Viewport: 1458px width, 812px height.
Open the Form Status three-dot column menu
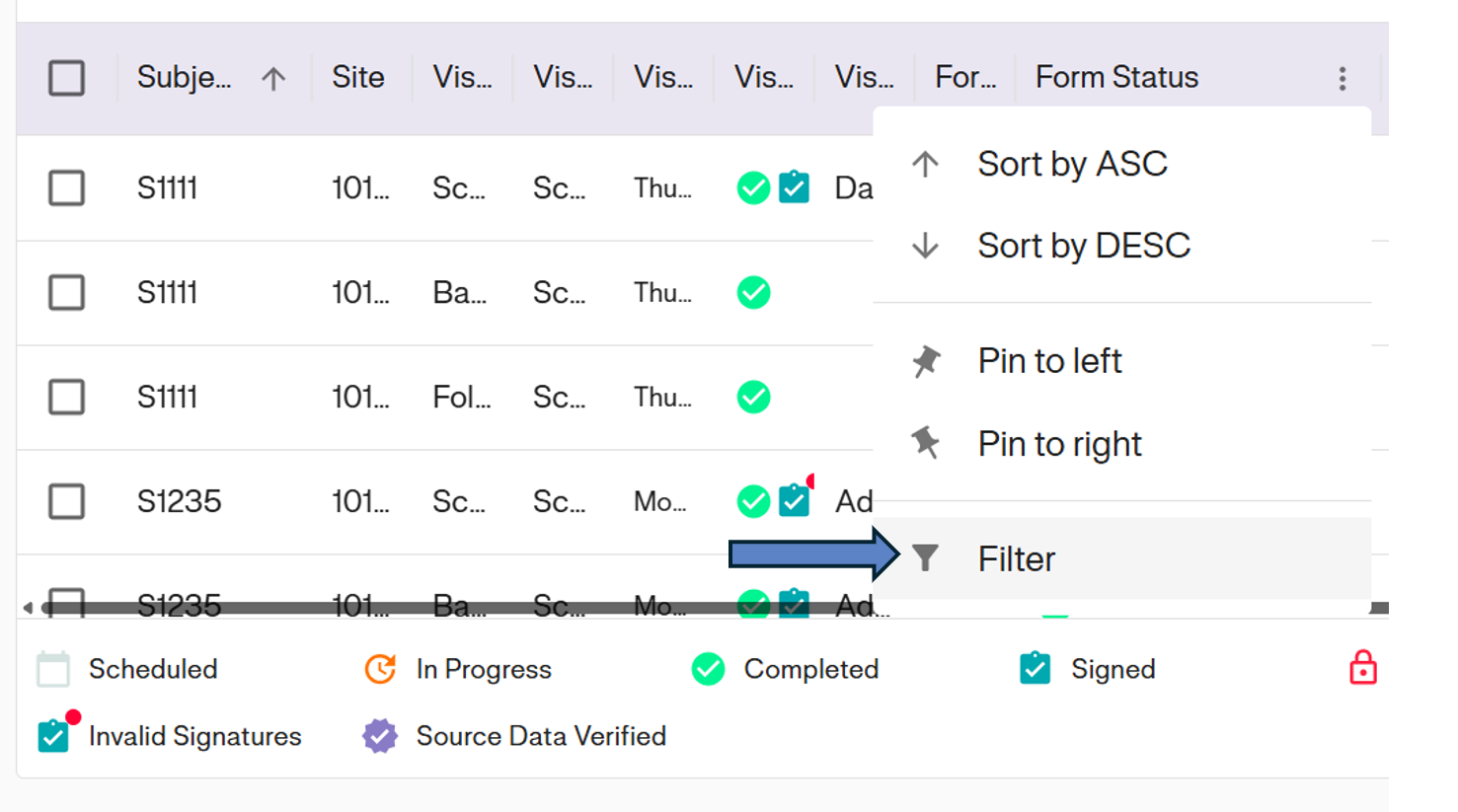coord(1343,78)
